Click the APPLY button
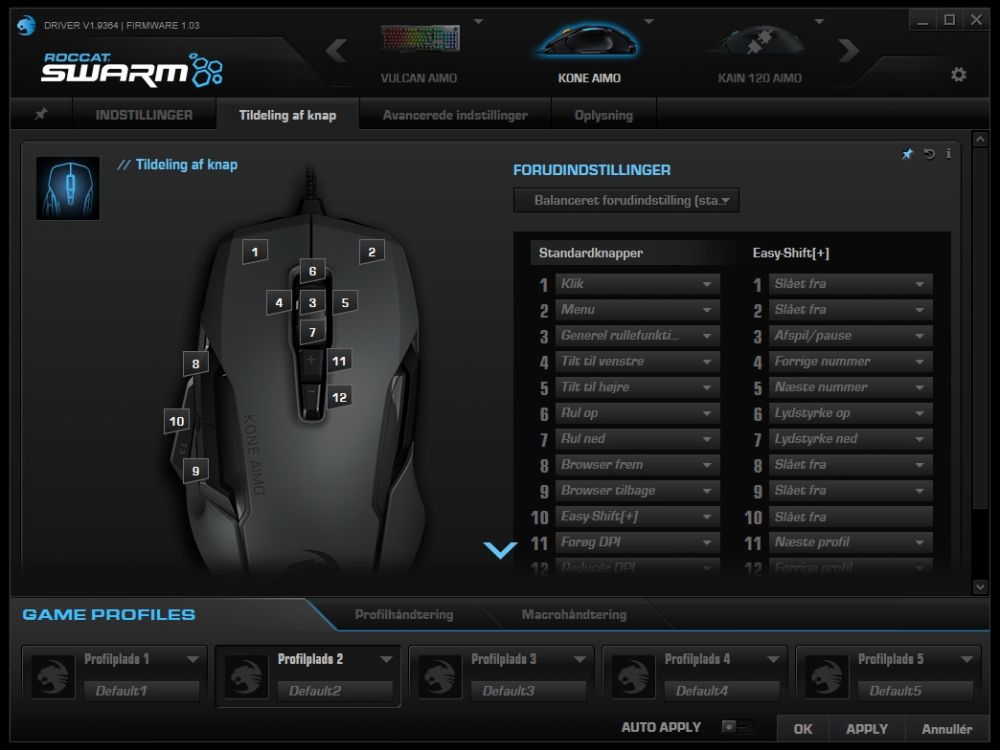 coord(867,728)
